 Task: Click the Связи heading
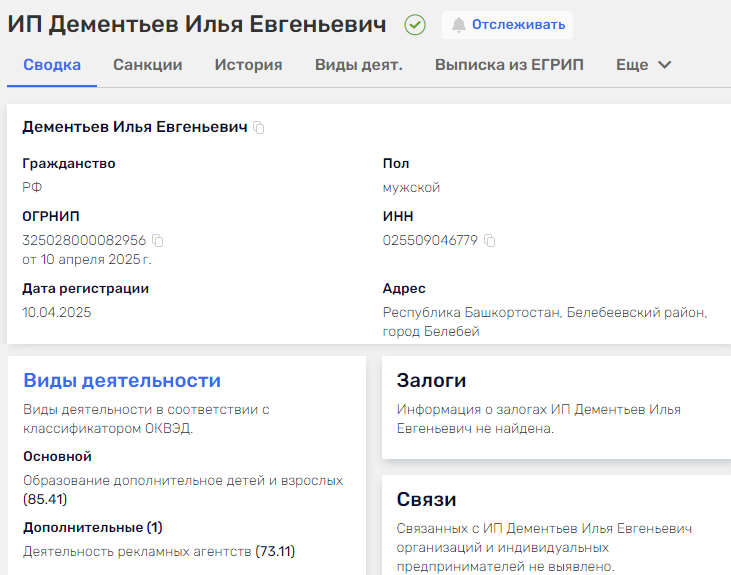[x=426, y=499]
